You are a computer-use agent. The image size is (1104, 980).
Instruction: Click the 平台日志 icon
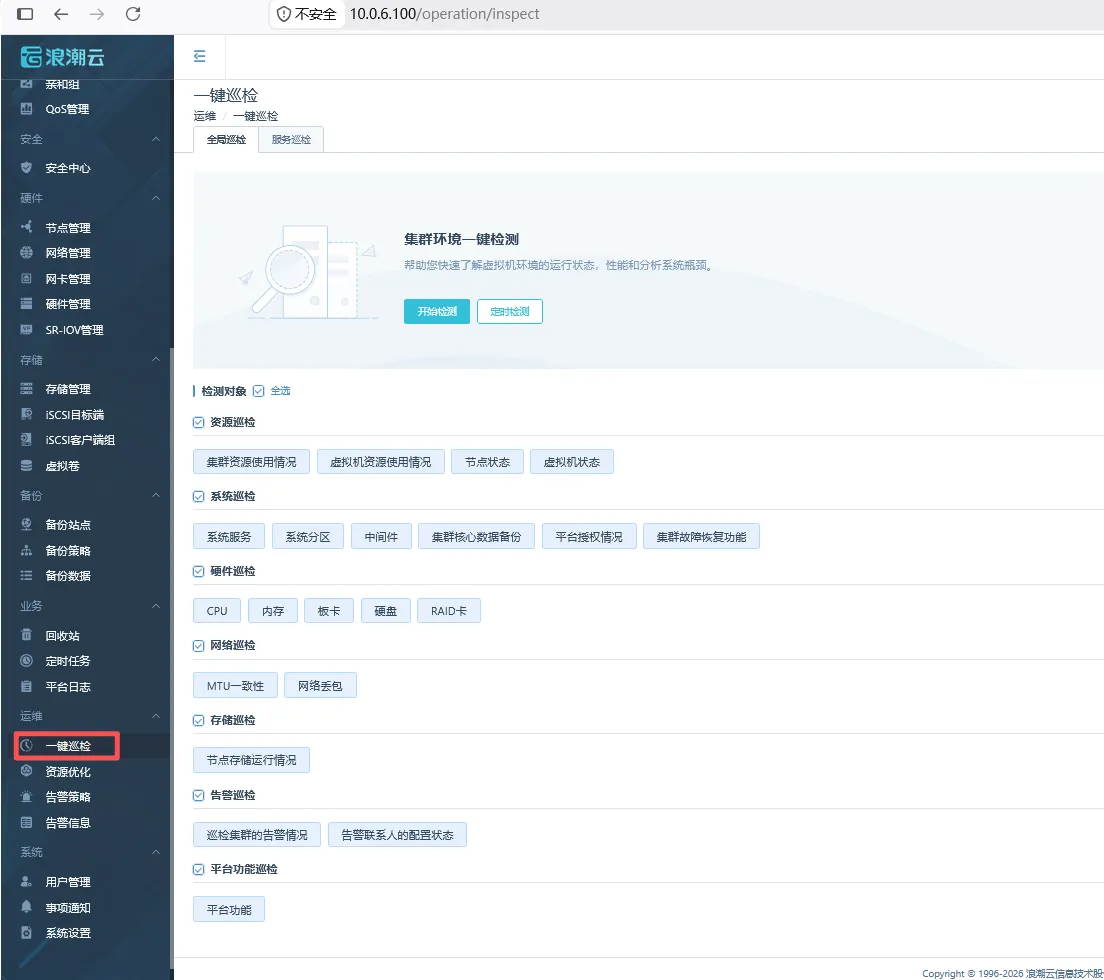[x=26, y=686]
